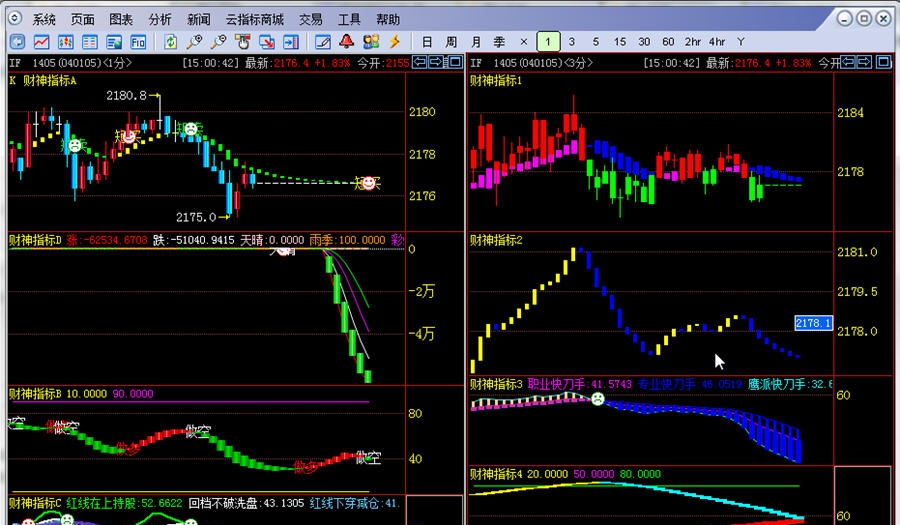
Task: Switch to 5-minute period
Action: [596, 42]
